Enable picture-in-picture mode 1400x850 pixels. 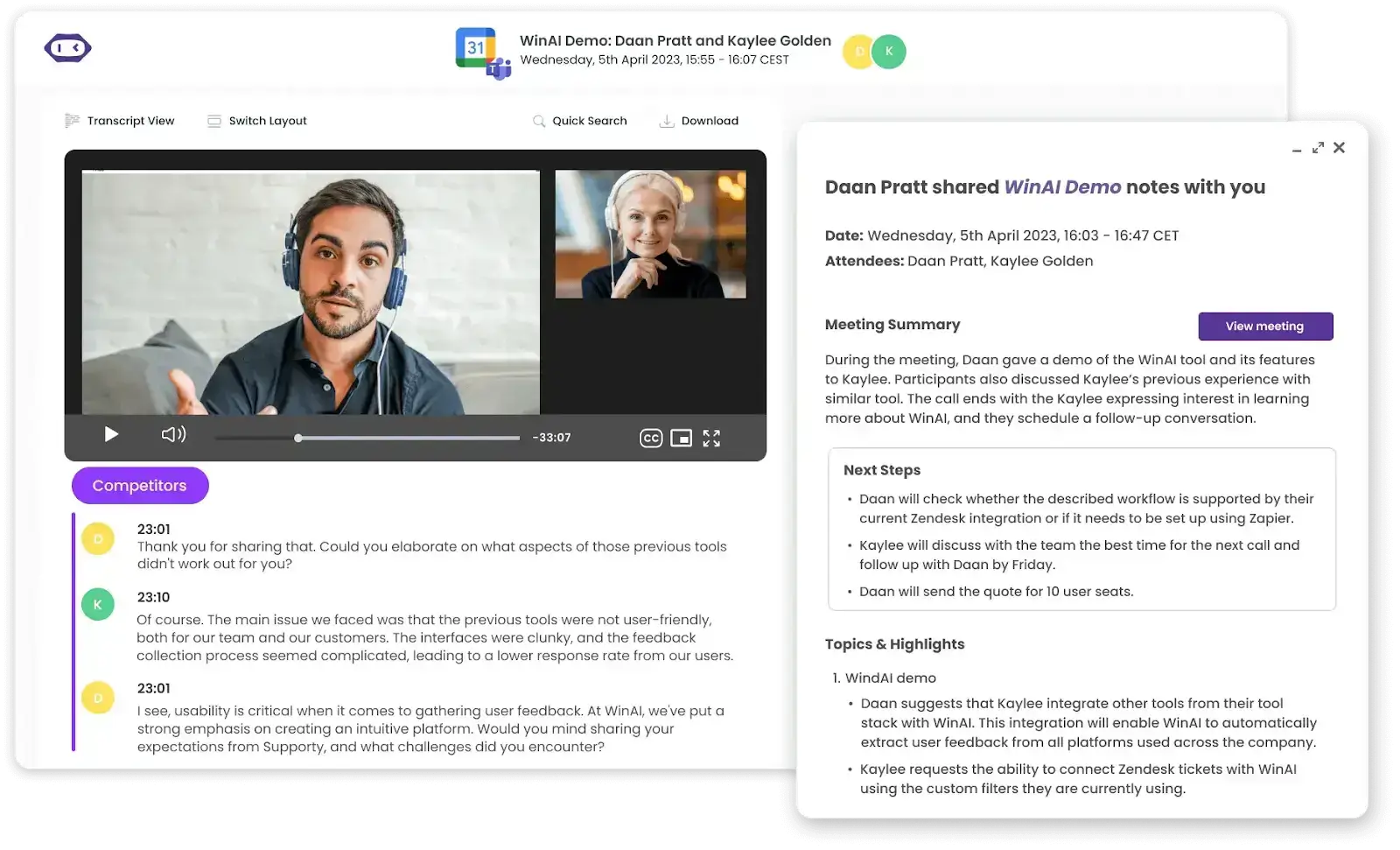pyautogui.click(x=682, y=437)
